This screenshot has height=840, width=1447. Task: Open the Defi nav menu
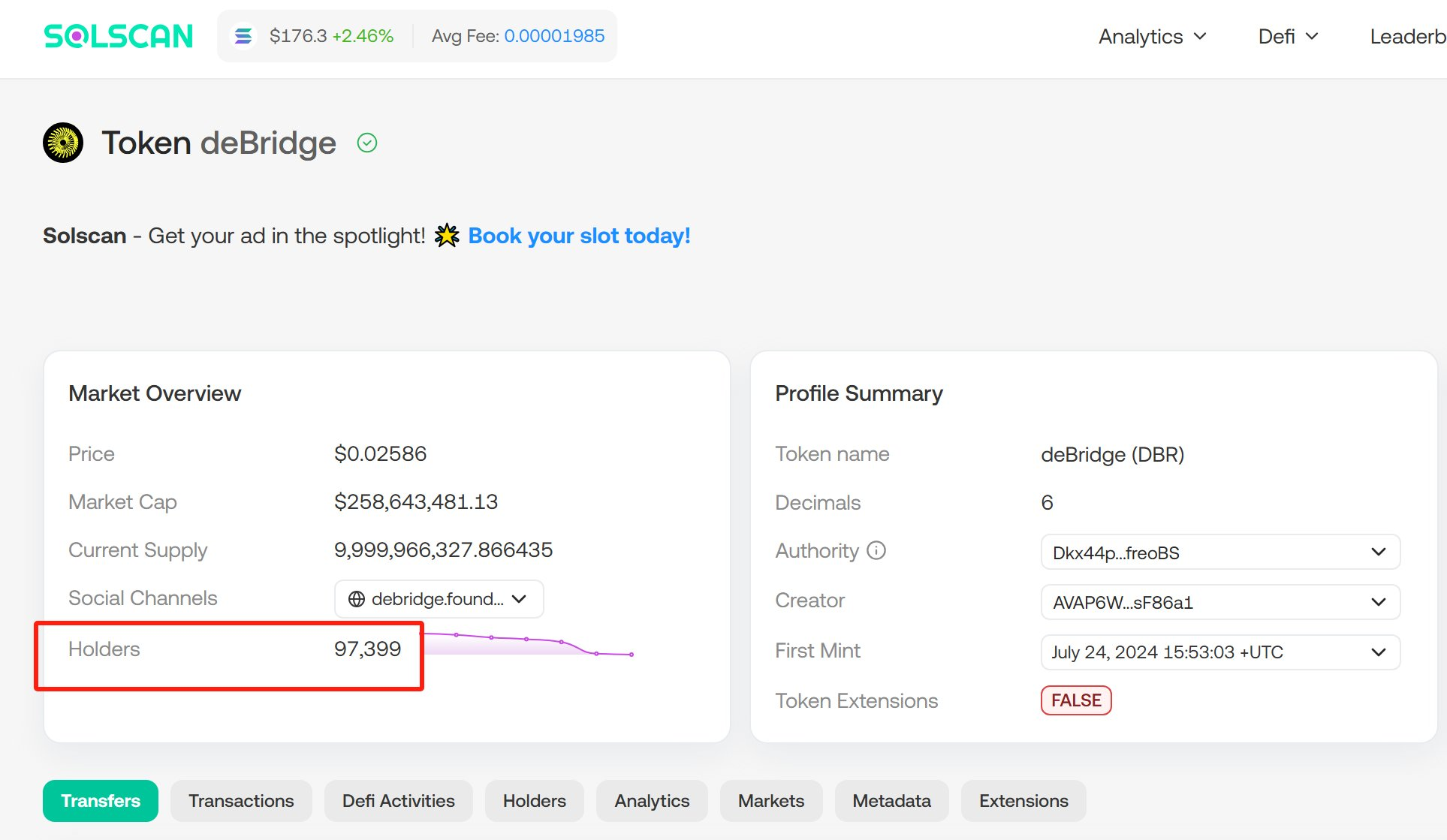pos(1287,36)
